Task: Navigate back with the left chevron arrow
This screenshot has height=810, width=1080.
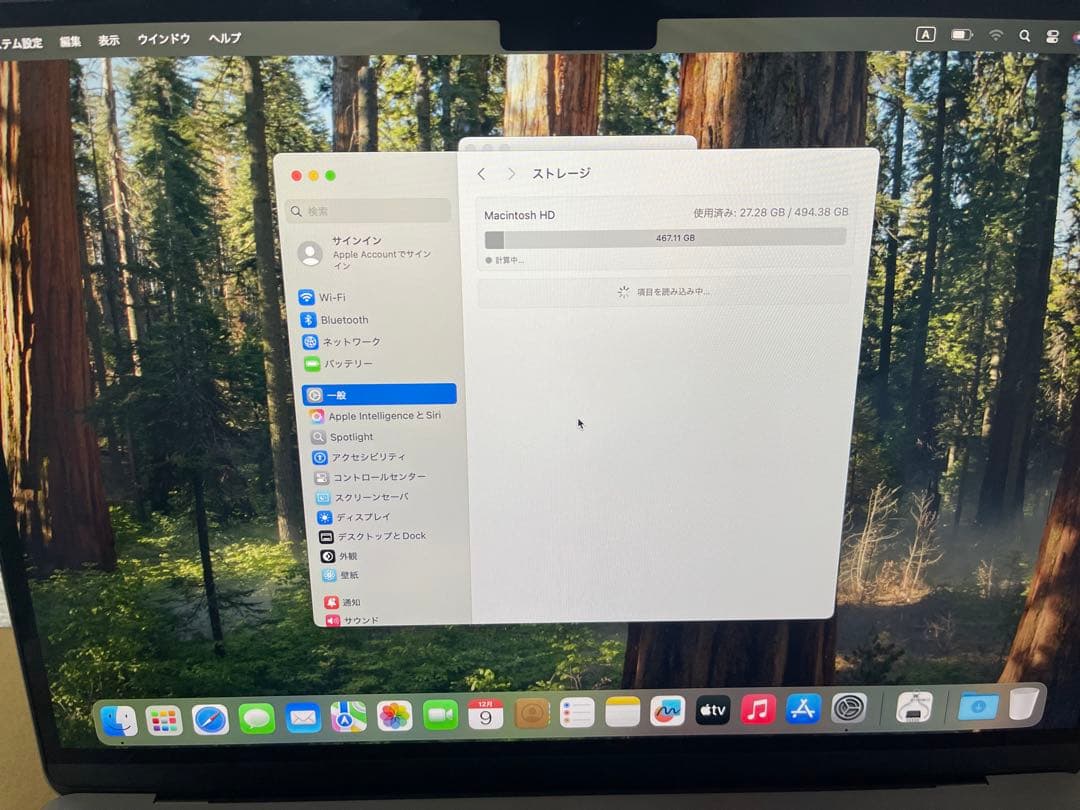Action: click(x=481, y=173)
